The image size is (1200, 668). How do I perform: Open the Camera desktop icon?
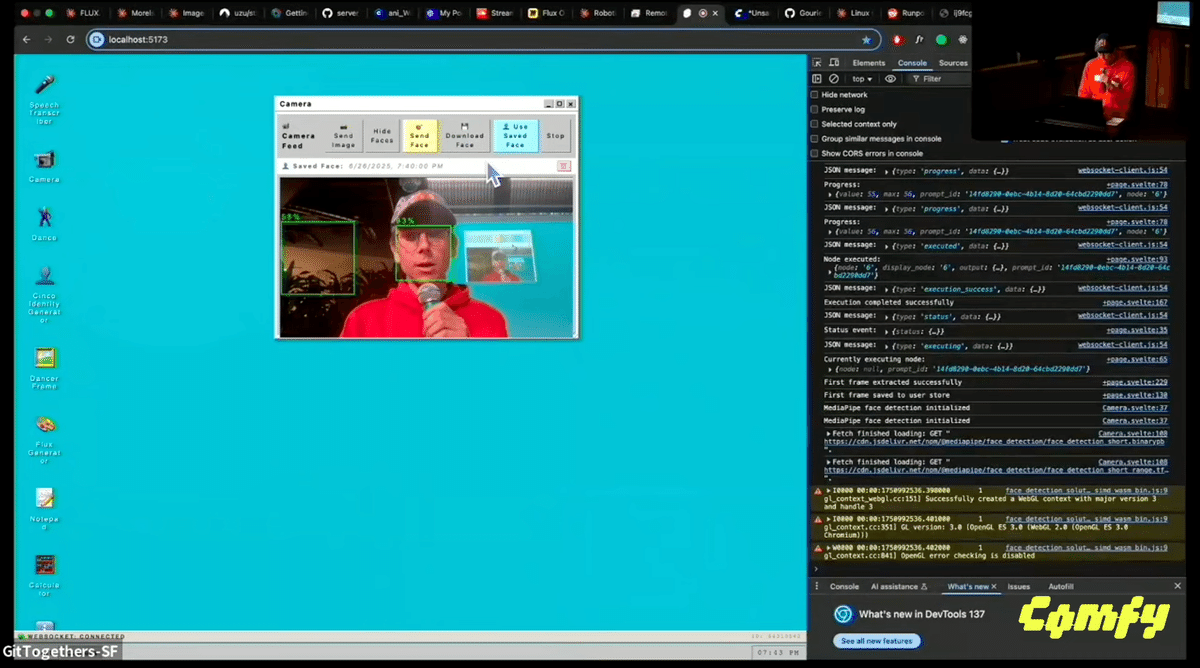coord(44,166)
